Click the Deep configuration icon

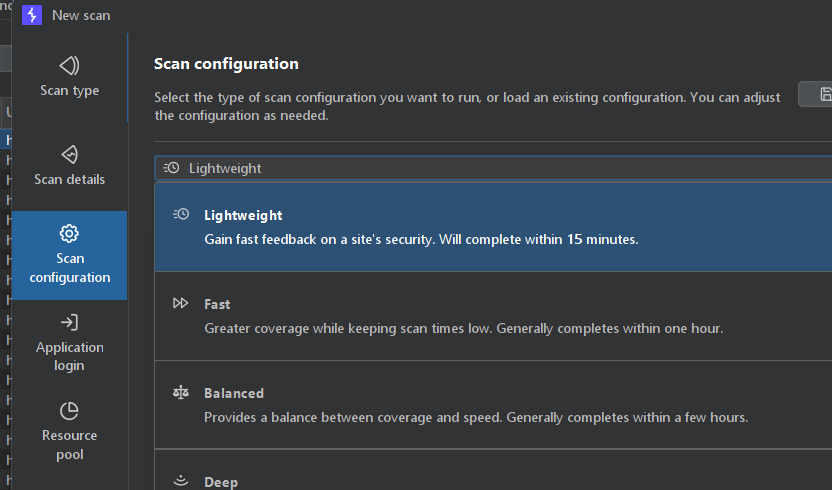tap(181, 481)
